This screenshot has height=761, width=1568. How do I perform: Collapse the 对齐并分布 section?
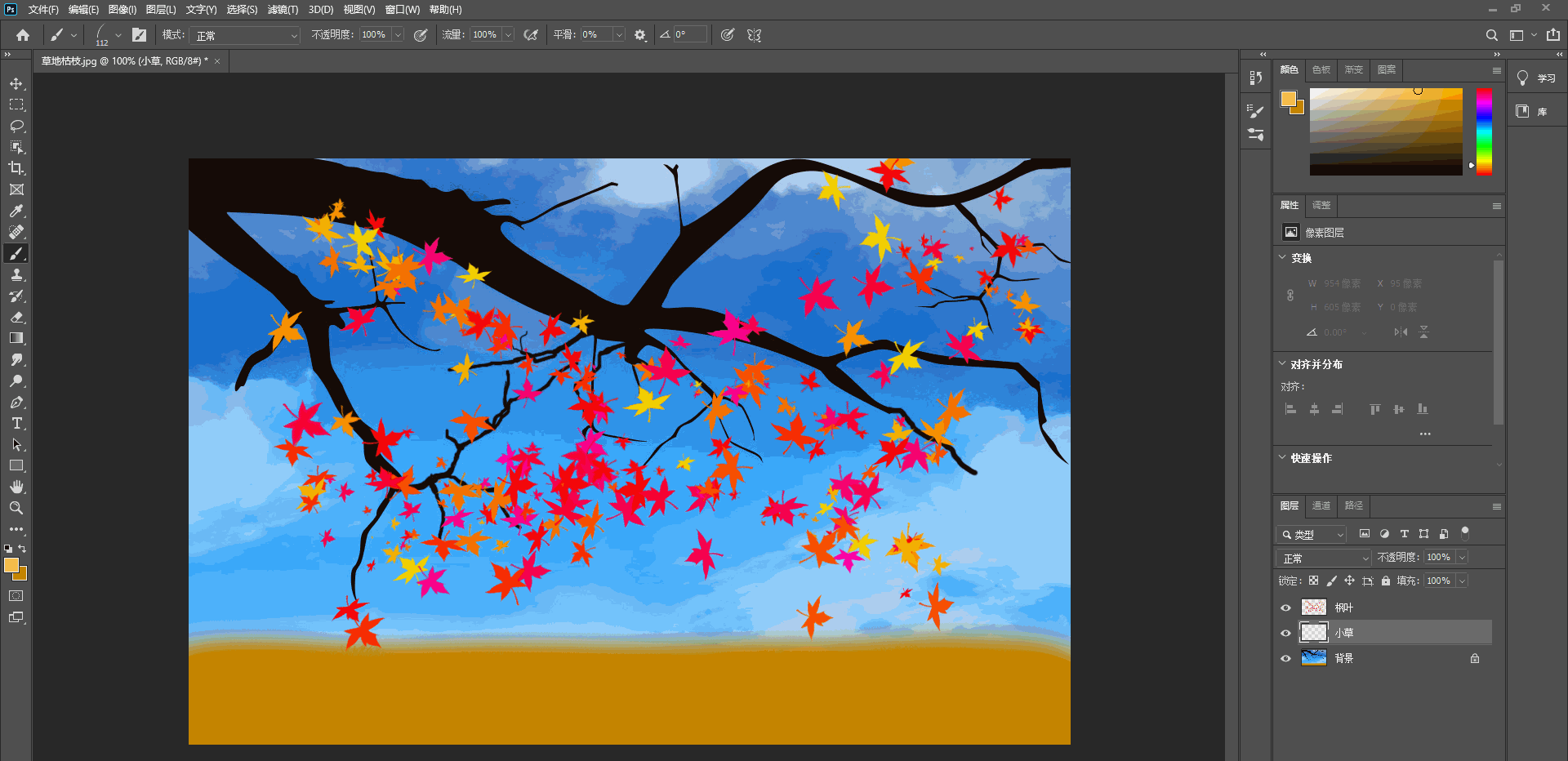point(1282,363)
